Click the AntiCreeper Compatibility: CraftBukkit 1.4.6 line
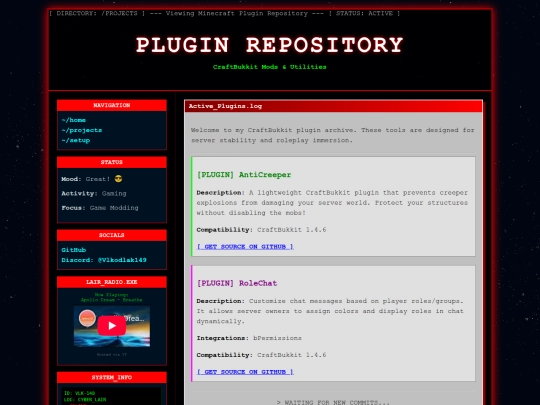Screen dimensions: 540x405 (x=261, y=230)
